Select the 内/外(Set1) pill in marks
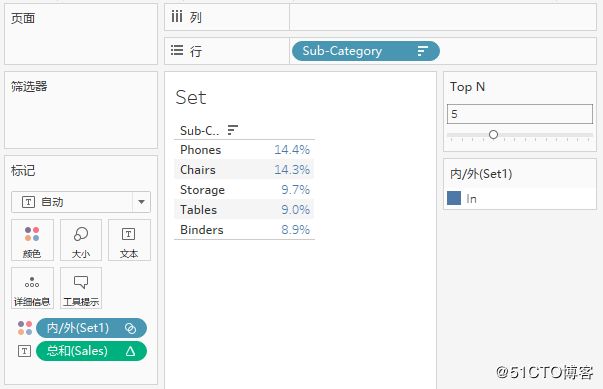The image size is (603, 389). pos(91,328)
